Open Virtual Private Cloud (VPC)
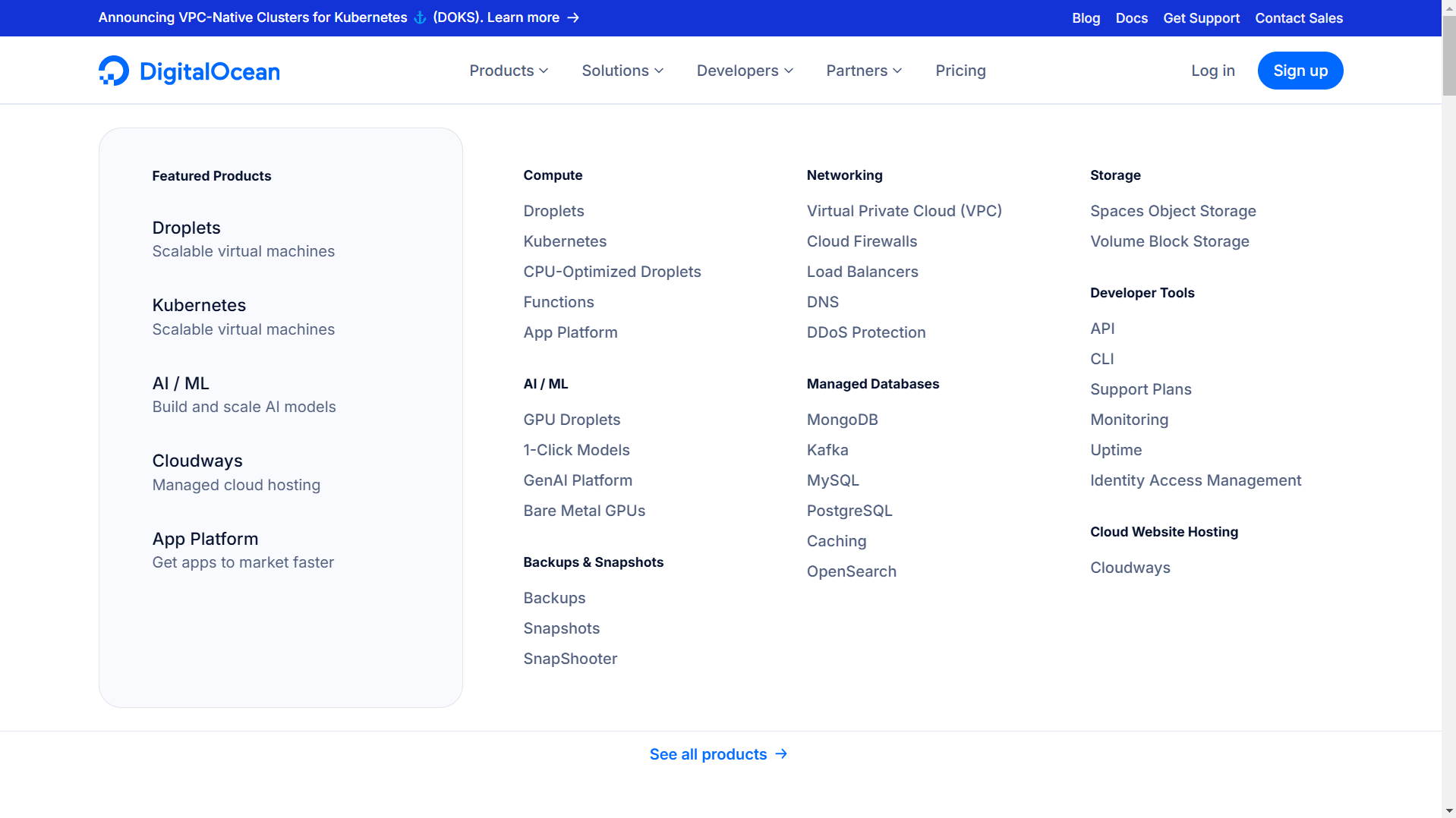 904,211
